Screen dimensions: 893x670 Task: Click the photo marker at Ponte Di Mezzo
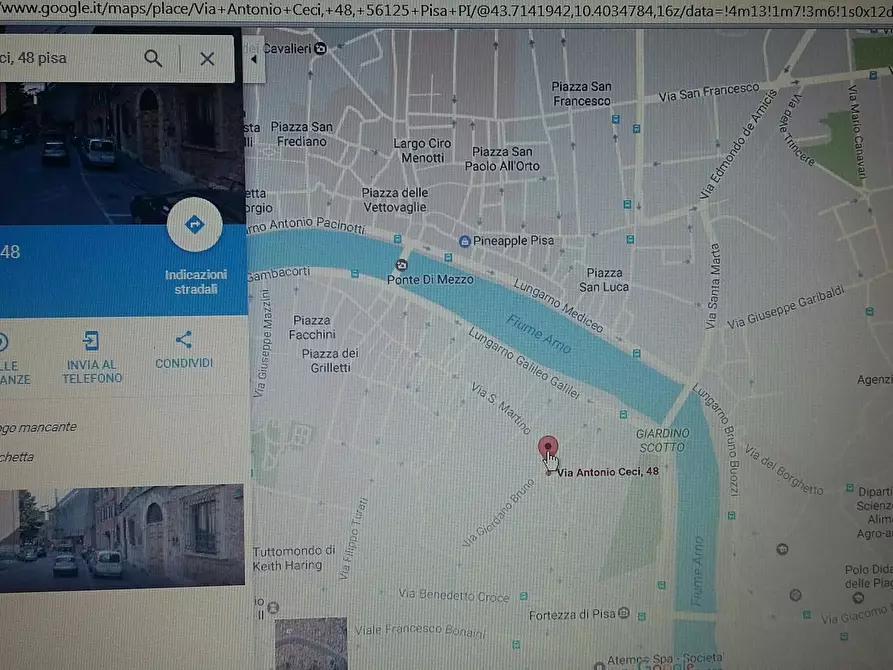(x=401, y=264)
